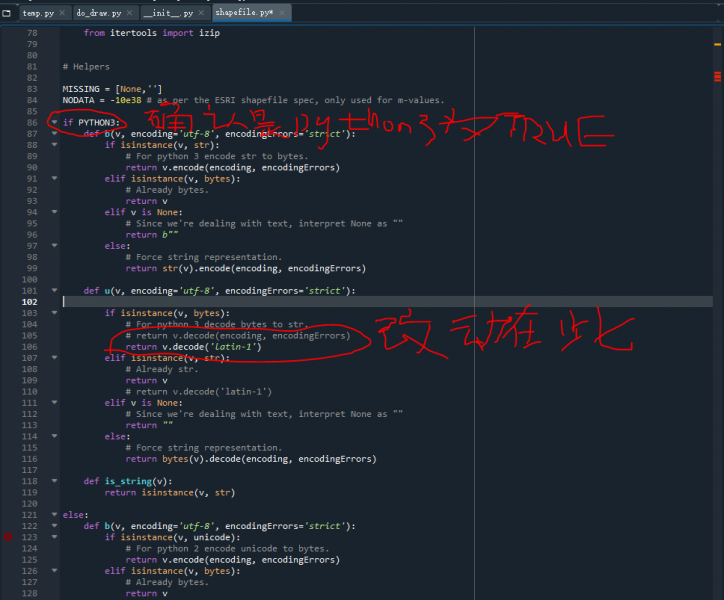The image size is (724, 600).
Task: Close the temp.py tab
Action: coord(63,13)
